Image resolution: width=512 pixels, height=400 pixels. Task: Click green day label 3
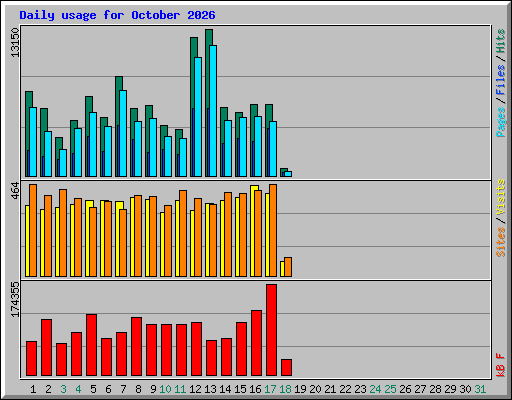click(63, 389)
